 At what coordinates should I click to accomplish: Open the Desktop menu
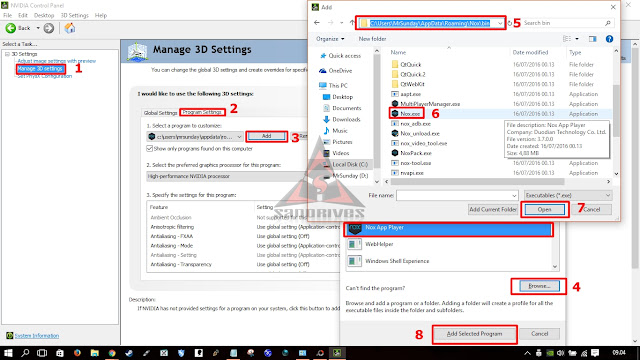click(44, 16)
